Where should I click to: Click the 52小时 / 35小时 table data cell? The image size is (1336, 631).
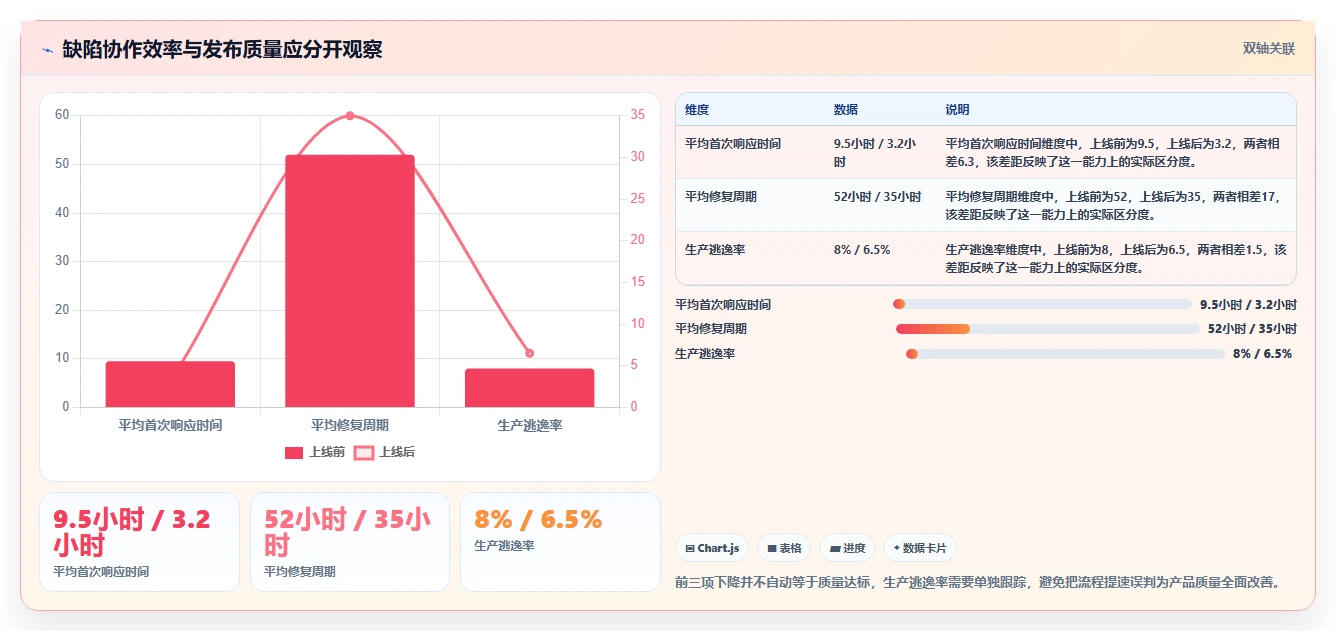click(881, 205)
